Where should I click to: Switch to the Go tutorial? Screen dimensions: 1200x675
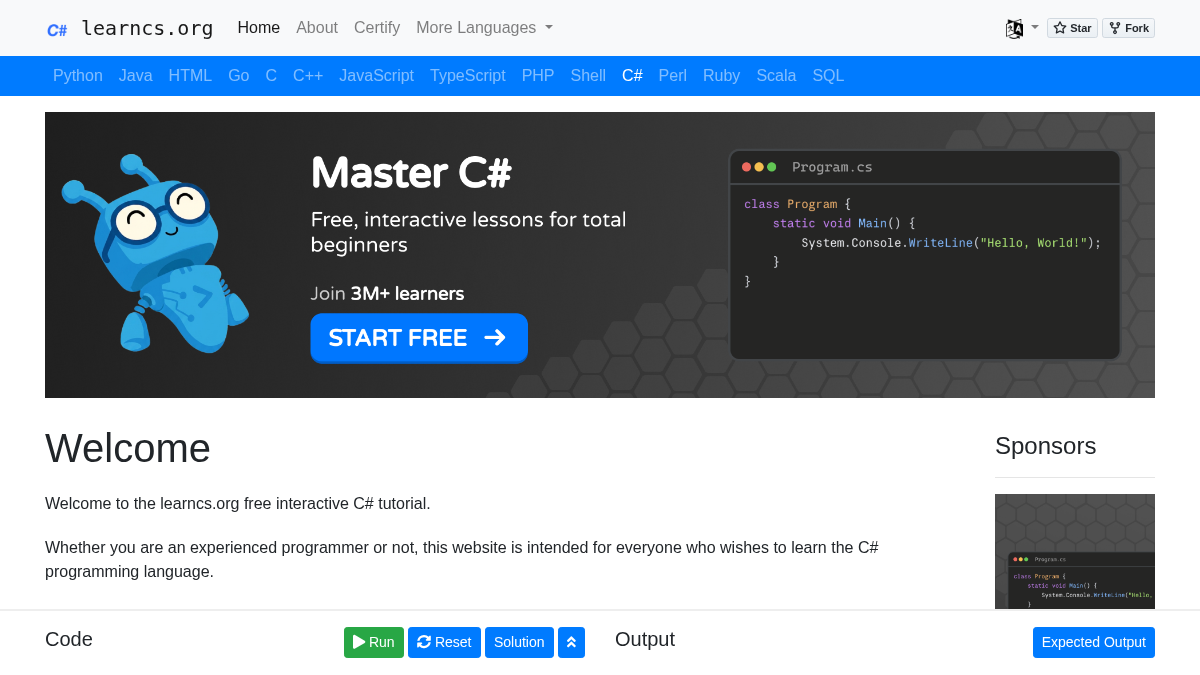[239, 76]
